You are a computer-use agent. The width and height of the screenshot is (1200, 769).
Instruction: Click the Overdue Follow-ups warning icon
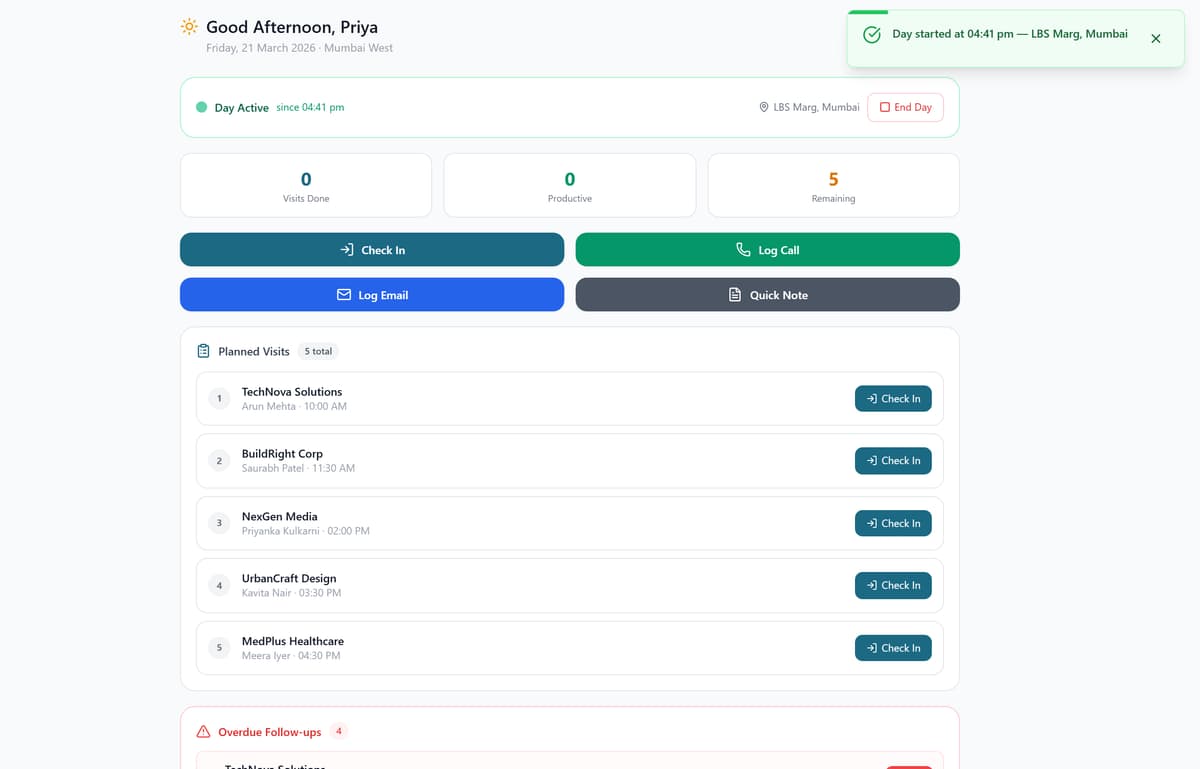(x=204, y=732)
